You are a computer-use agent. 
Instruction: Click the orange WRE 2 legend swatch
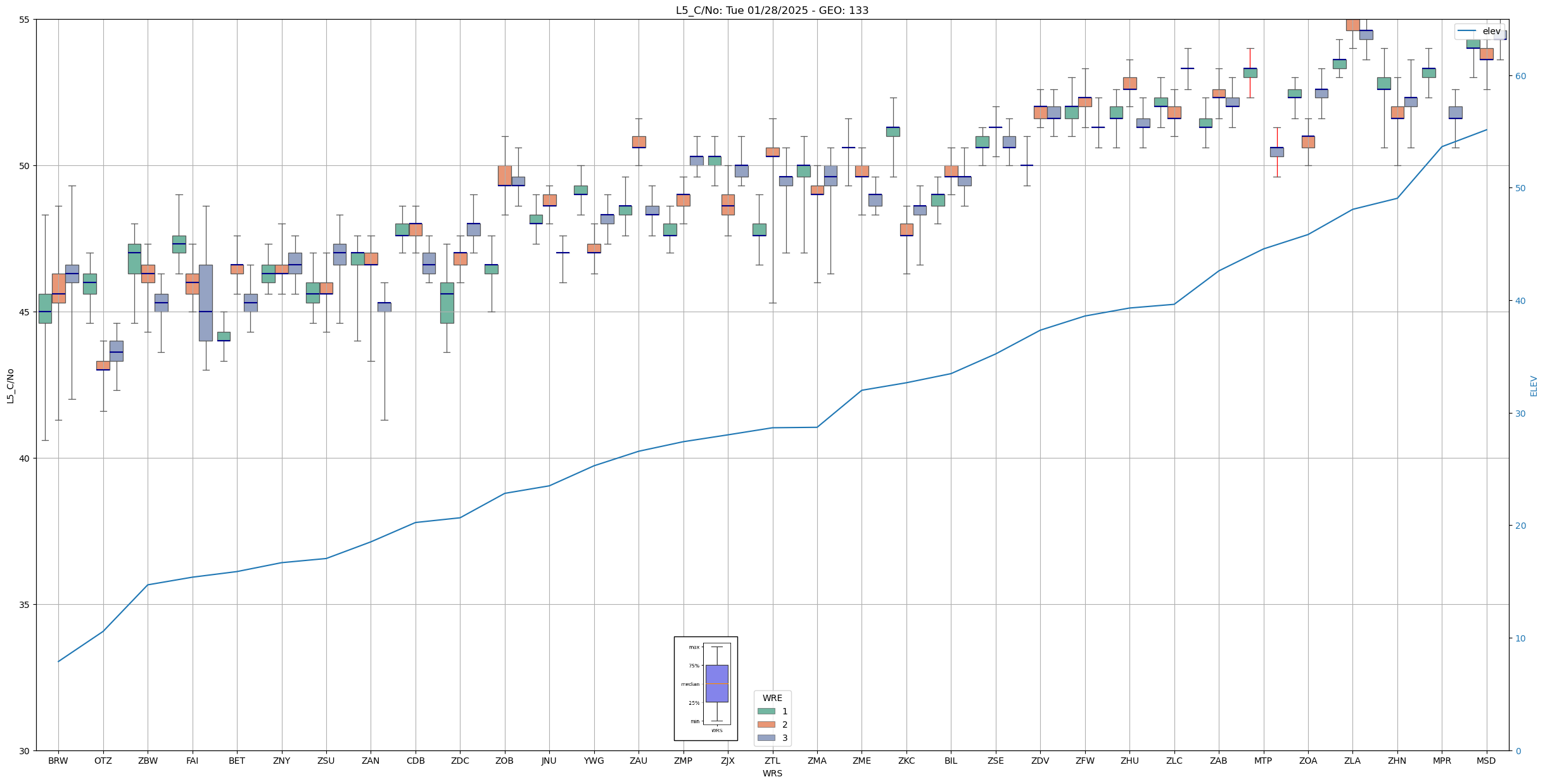click(x=766, y=724)
